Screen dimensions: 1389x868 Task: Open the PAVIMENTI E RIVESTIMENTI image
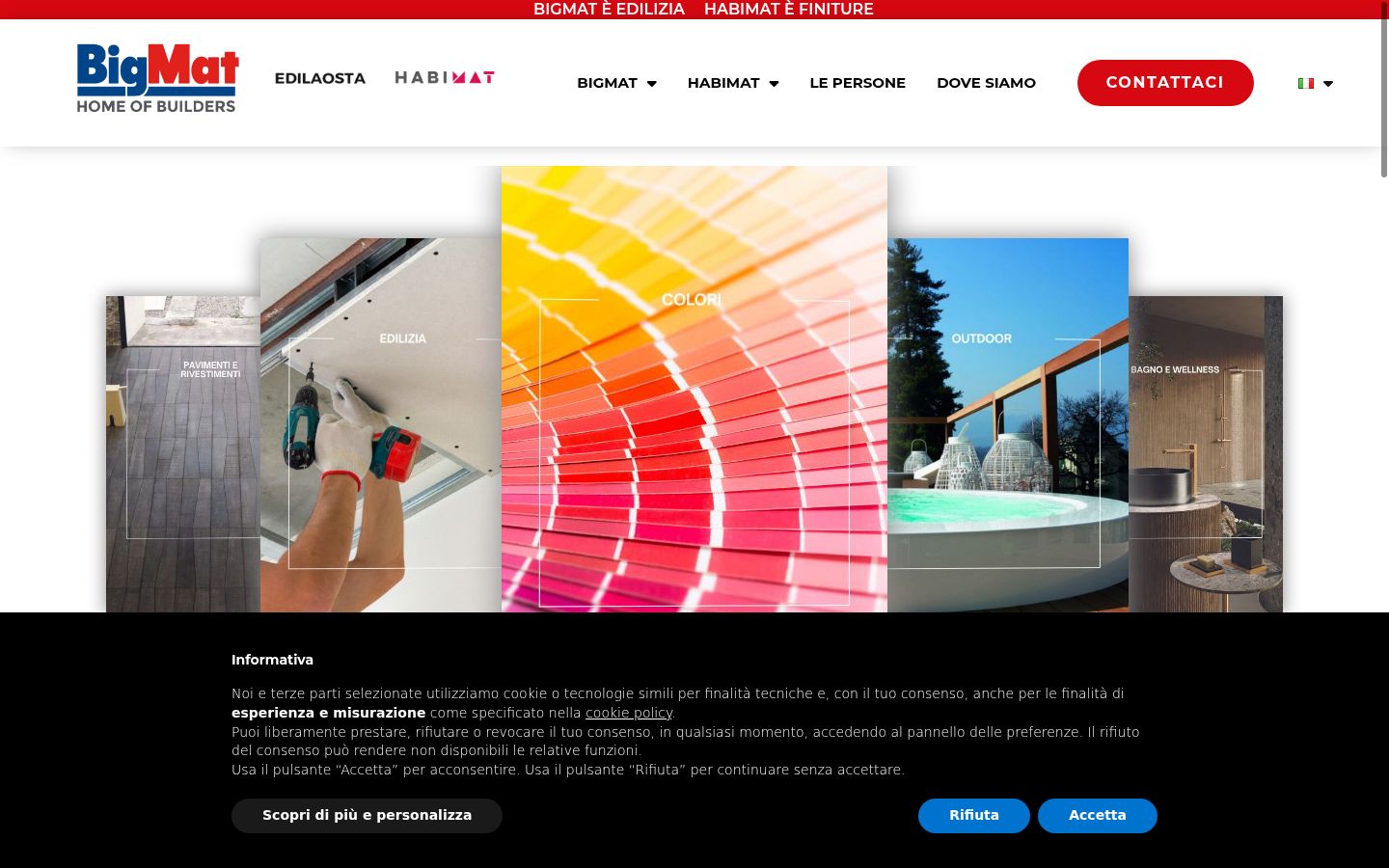(183, 454)
